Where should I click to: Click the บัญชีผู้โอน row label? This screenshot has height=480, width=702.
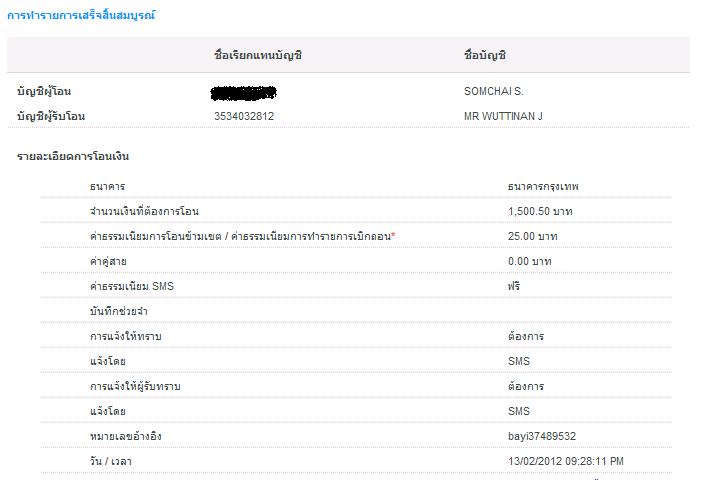51,91
